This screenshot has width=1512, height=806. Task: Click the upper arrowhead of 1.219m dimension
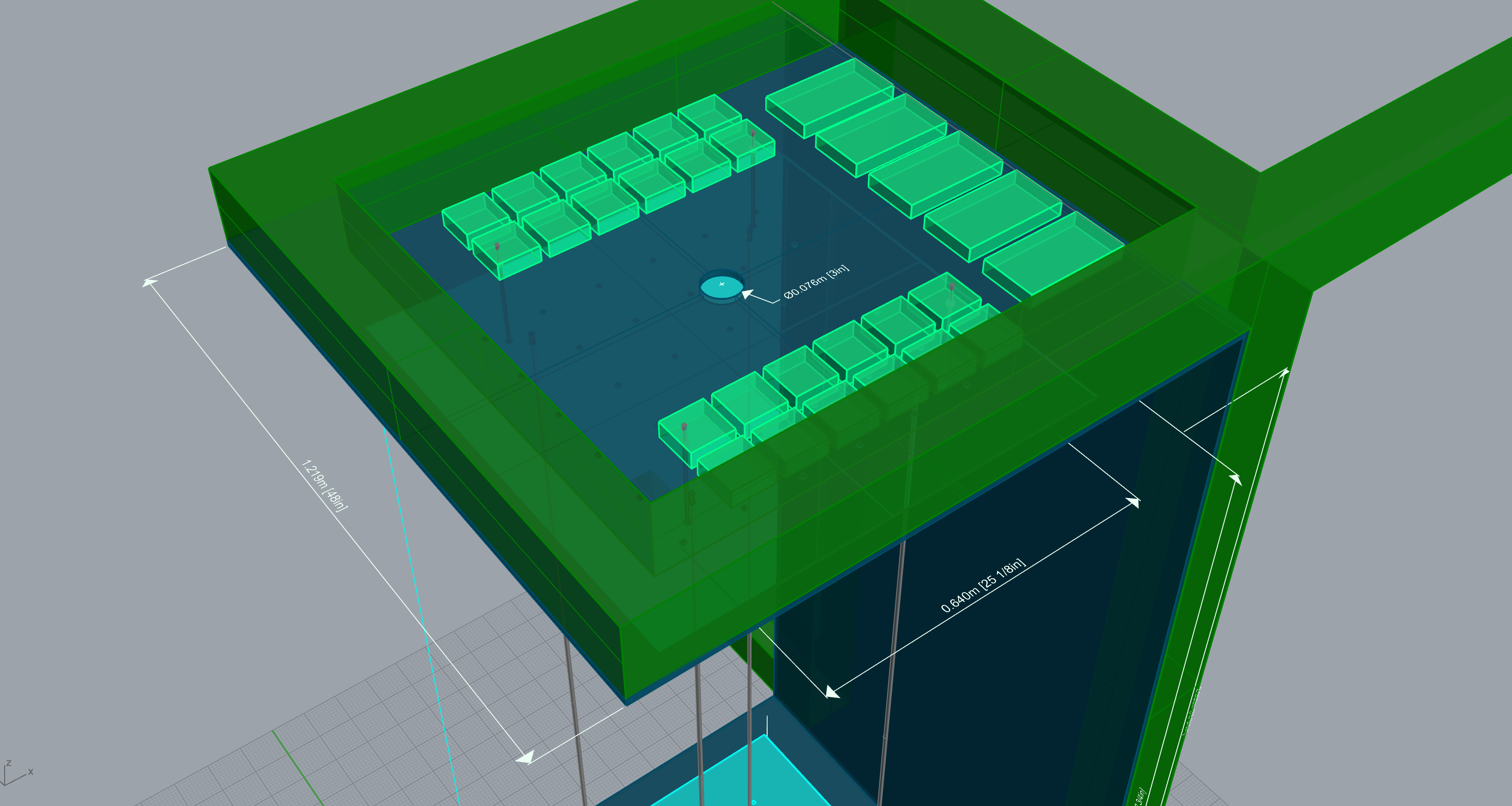point(149,283)
